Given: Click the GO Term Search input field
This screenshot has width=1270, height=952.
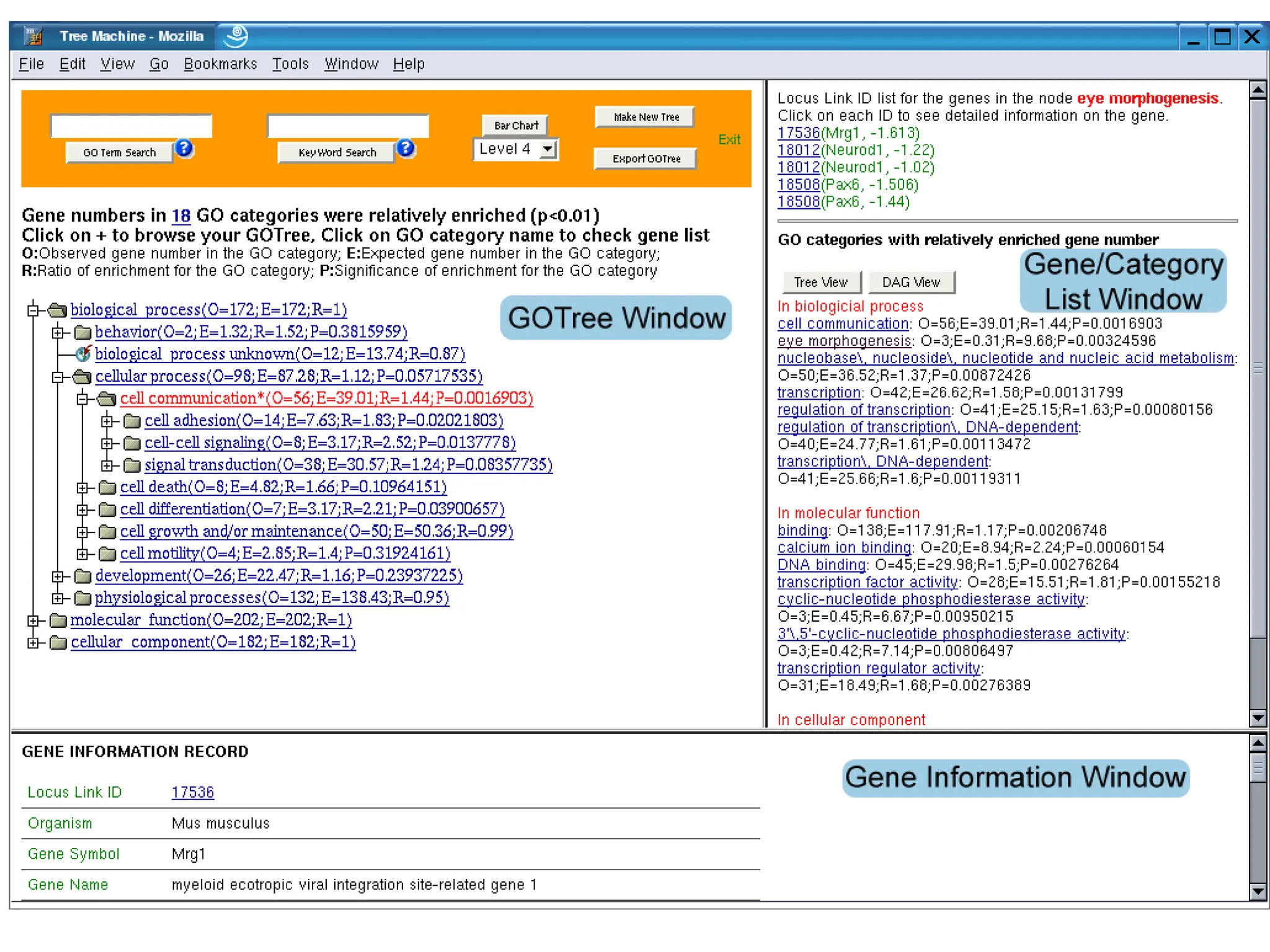Looking at the screenshot, I should coord(131,126).
